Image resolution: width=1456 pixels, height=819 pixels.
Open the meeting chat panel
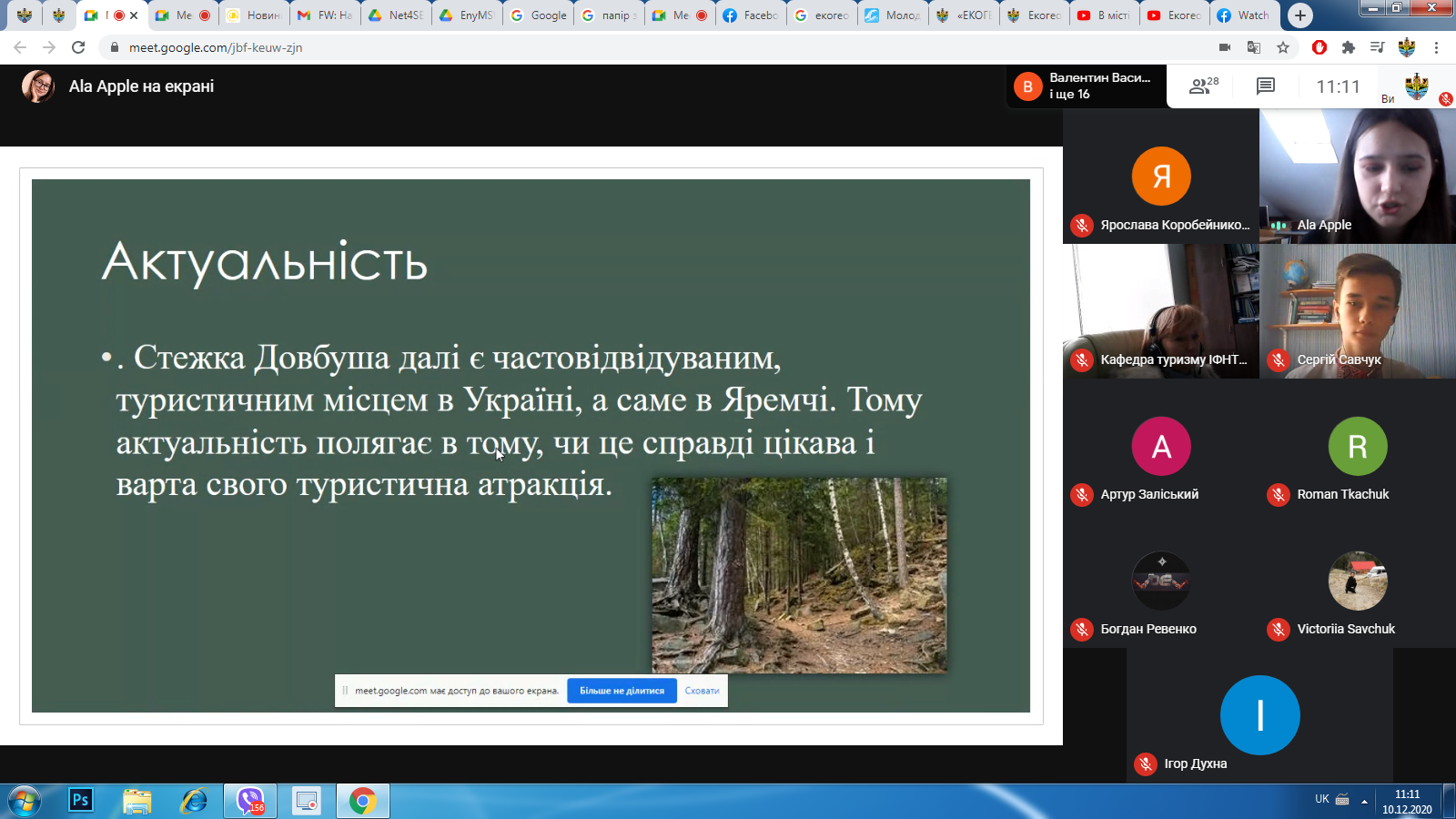click(x=1265, y=86)
